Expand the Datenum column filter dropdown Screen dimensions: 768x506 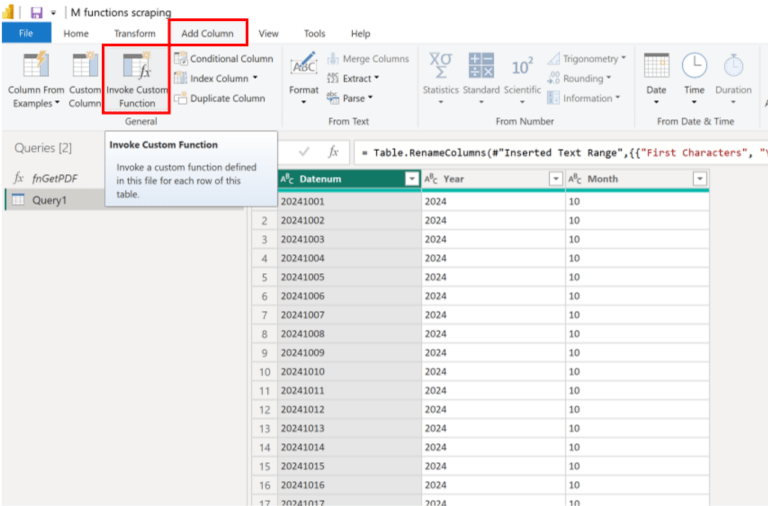411,179
